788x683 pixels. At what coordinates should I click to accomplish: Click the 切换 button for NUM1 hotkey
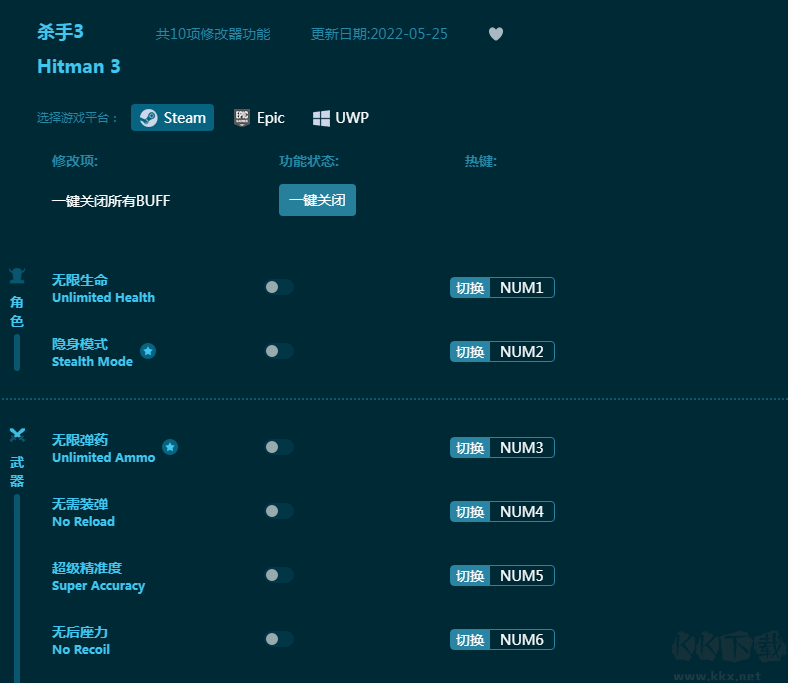(x=470, y=288)
